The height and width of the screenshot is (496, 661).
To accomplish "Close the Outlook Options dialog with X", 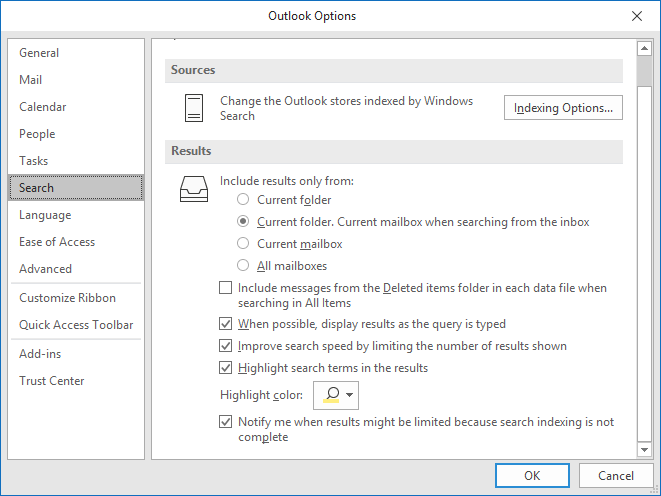I will click(637, 16).
